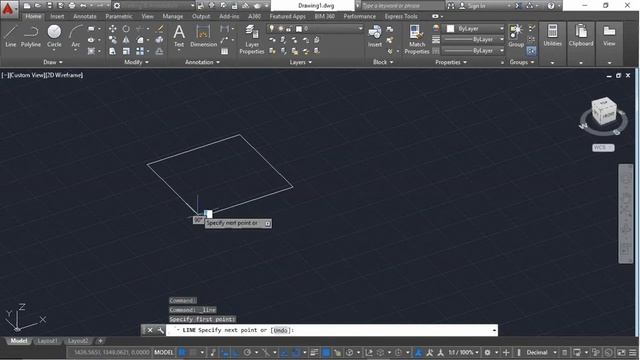The height and width of the screenshot is (360, 640).
Task: Expand the Properties panel
Action: 451,62
